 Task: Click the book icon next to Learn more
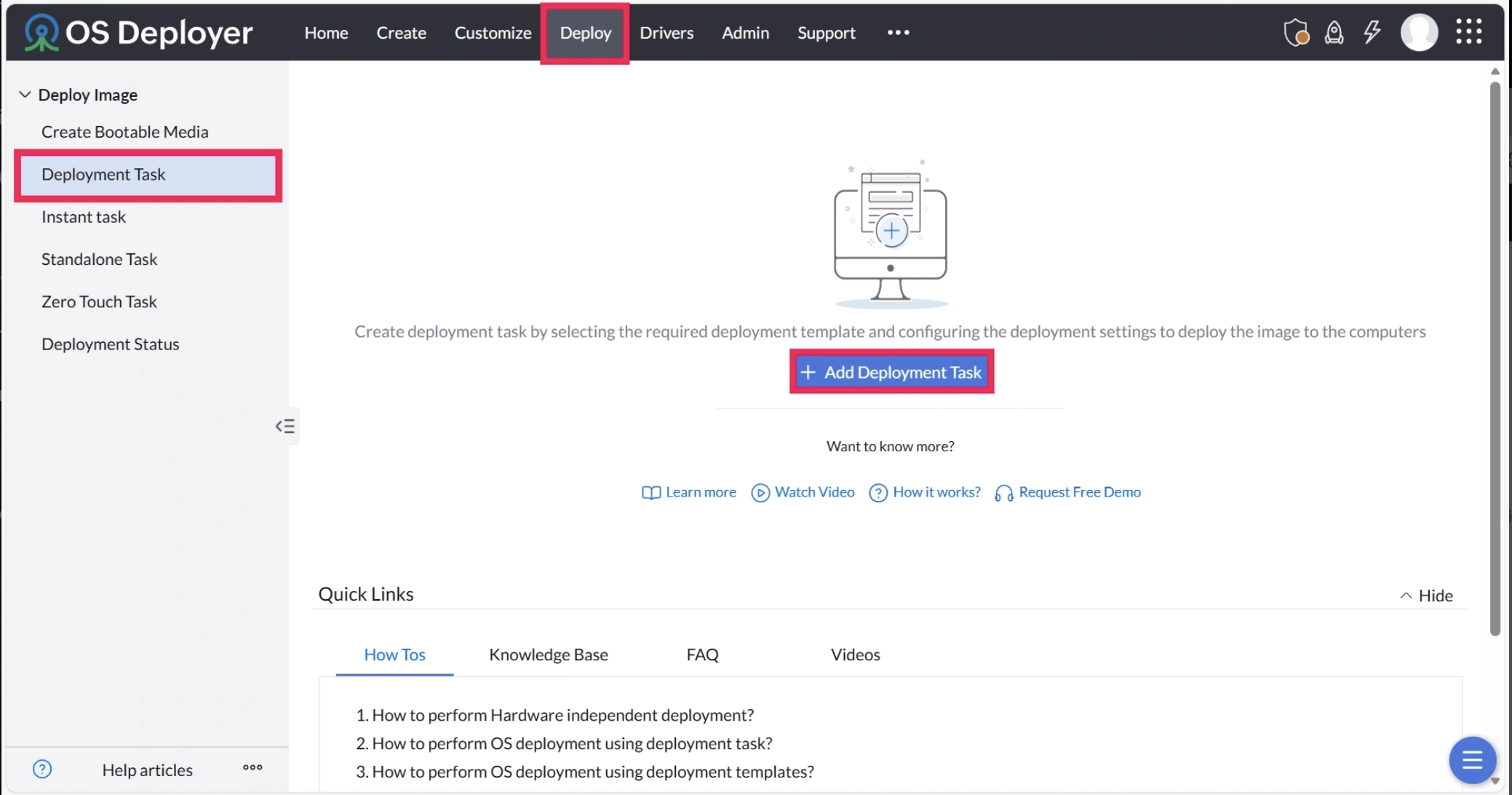tap(651, 493)
